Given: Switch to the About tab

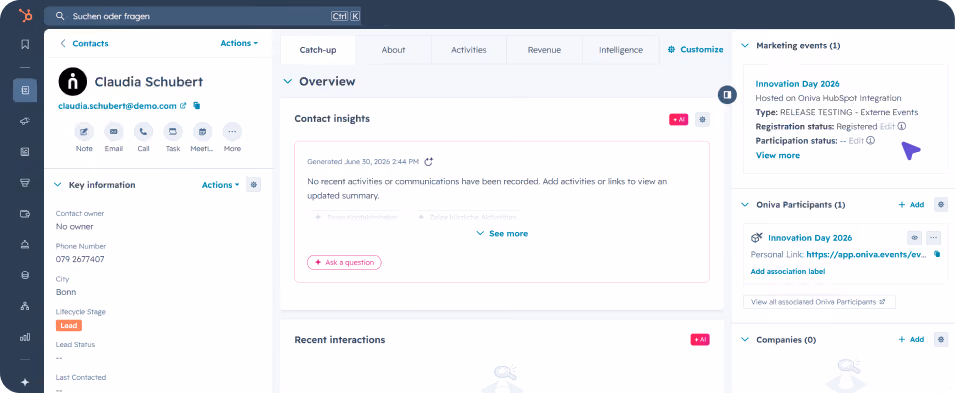Looking at the screenshot, I should point(393,50).
